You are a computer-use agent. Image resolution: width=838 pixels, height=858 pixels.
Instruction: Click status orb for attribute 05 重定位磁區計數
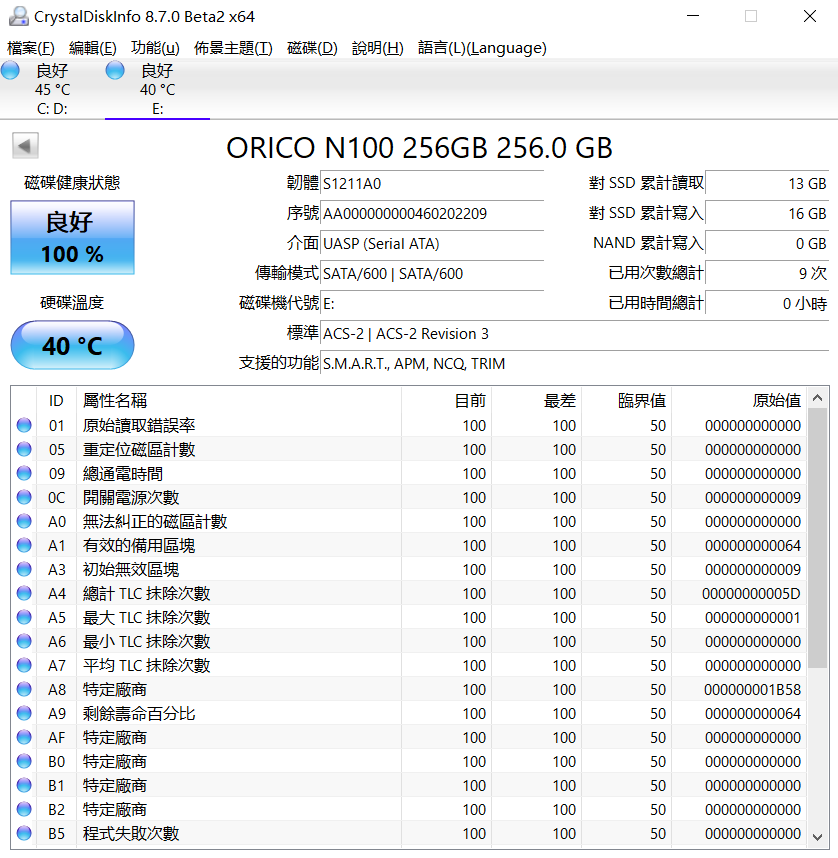[24, 449]
